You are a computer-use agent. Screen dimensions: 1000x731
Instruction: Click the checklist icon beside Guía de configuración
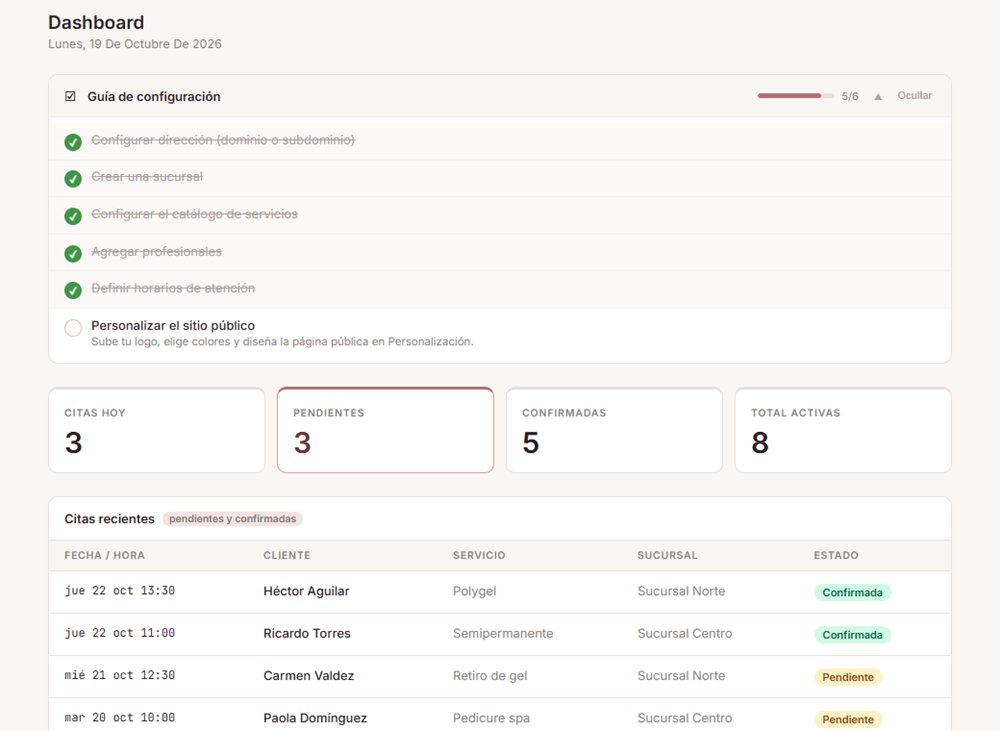click(70, 96)
